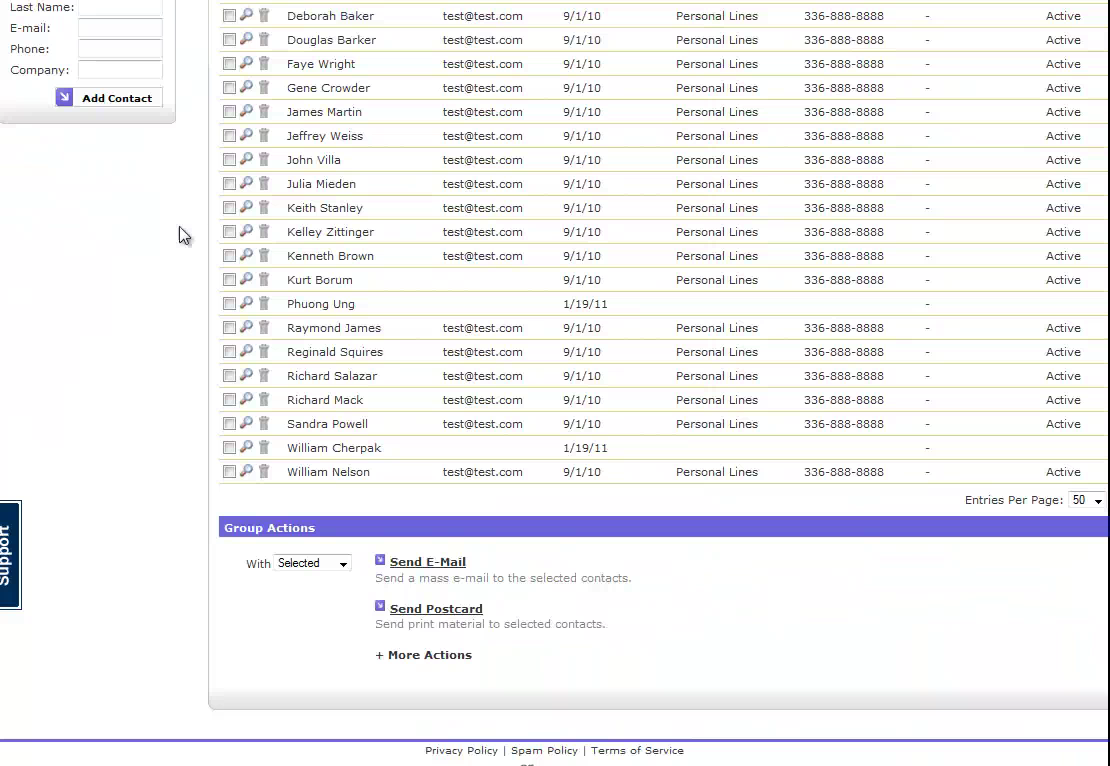1110x766 pixels.
Task: Open the Privacy Policy link
Action: pyautogui.click(x=461, y=750)
